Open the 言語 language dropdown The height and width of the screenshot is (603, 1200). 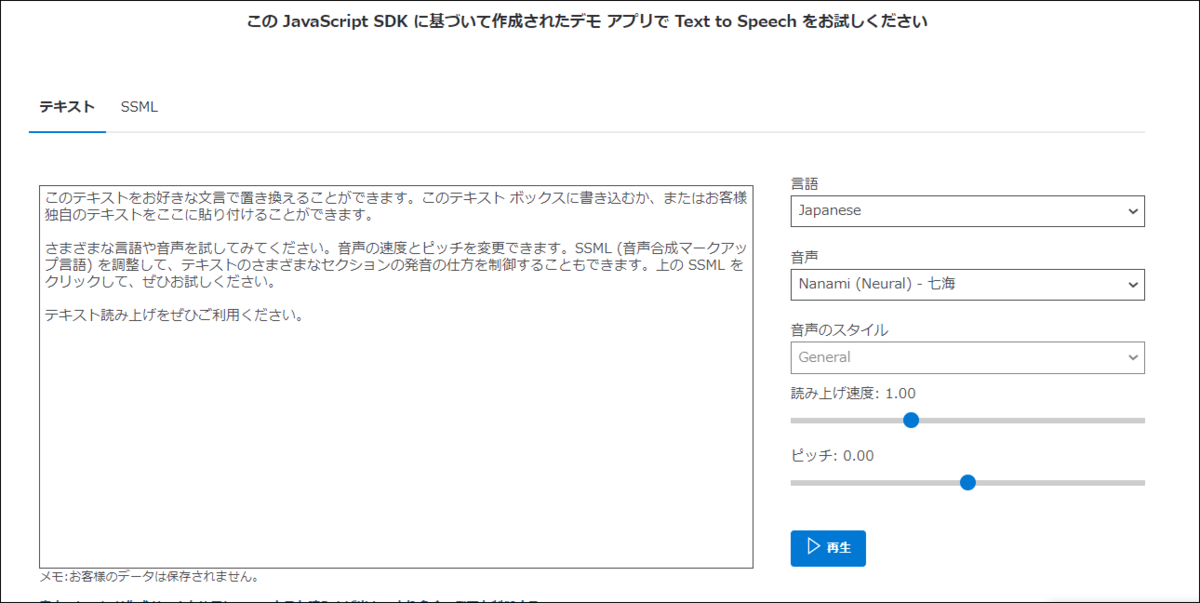[967, 211]
